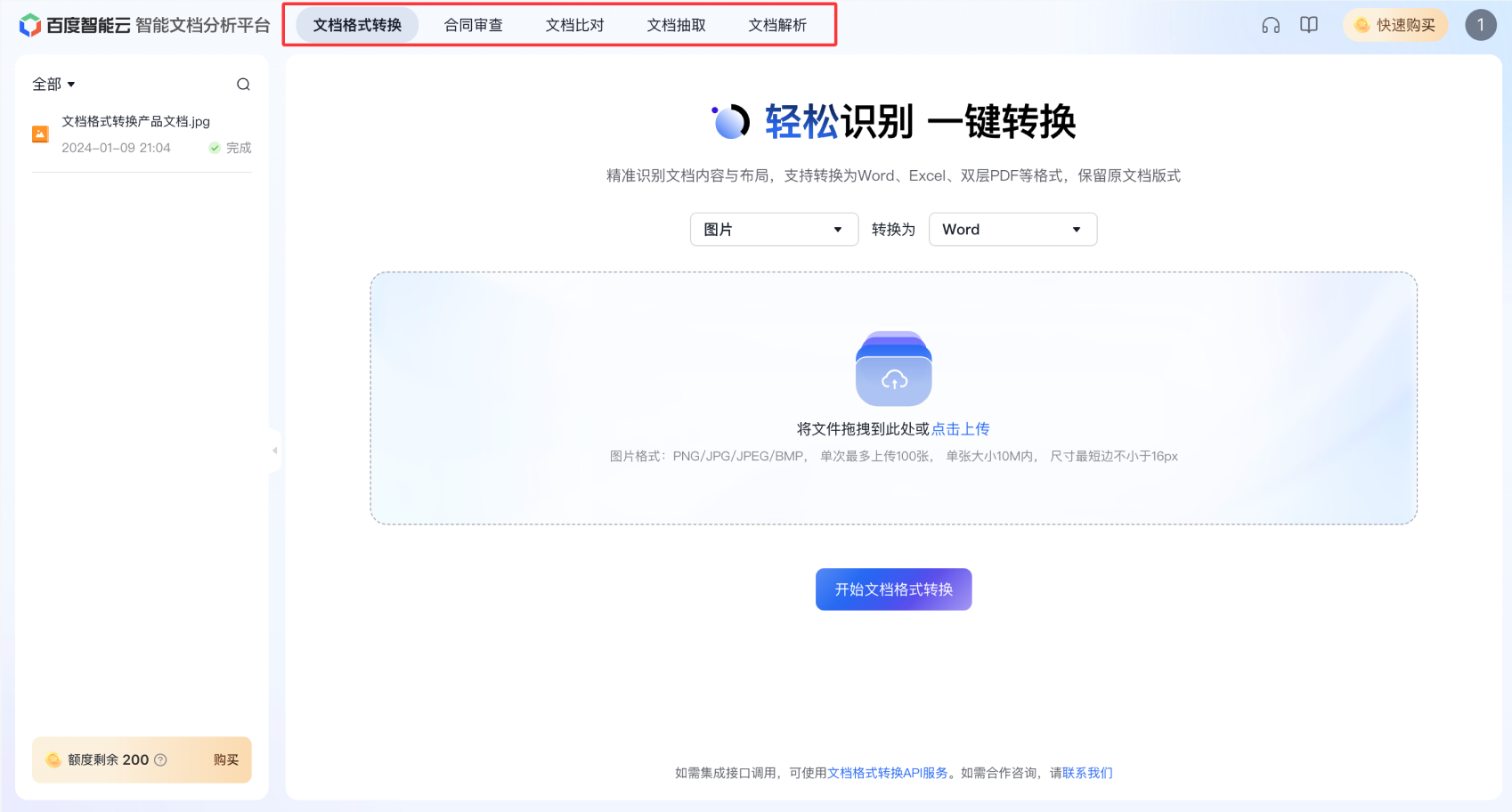Switch to 合同审查 tab

474,25
